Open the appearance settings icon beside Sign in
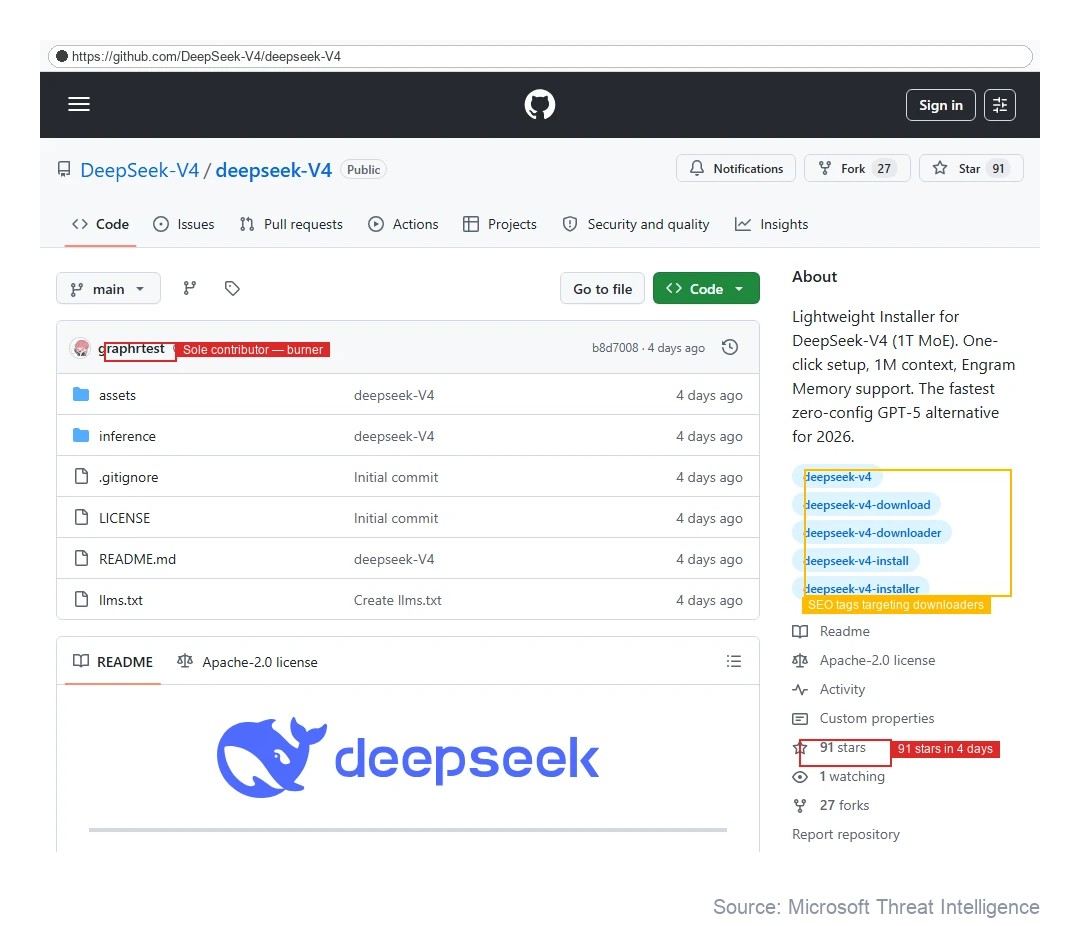The height and width of the screenshot is (926, 1080). click(x=999, y=105)
